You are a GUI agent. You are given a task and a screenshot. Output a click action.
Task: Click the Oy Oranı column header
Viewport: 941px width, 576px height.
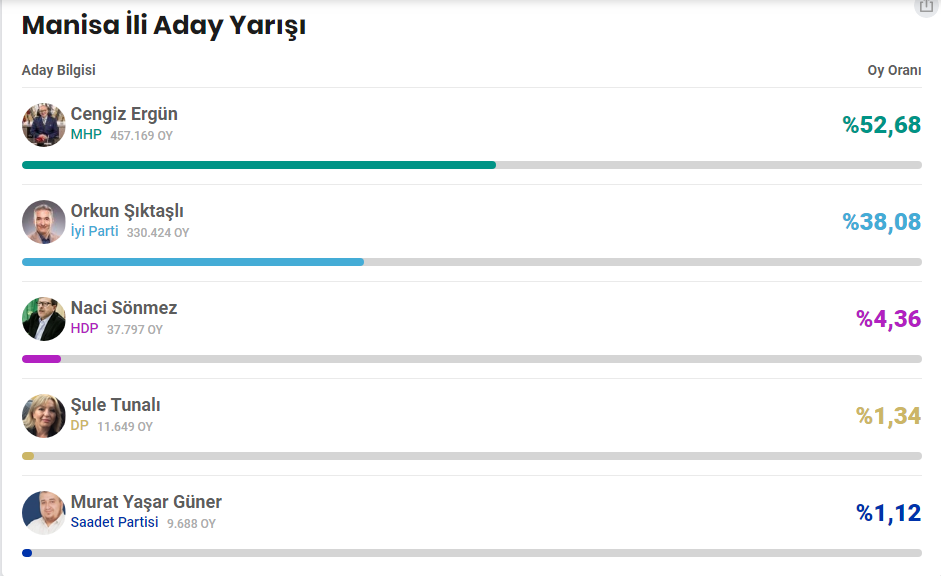tap(894, 70)
